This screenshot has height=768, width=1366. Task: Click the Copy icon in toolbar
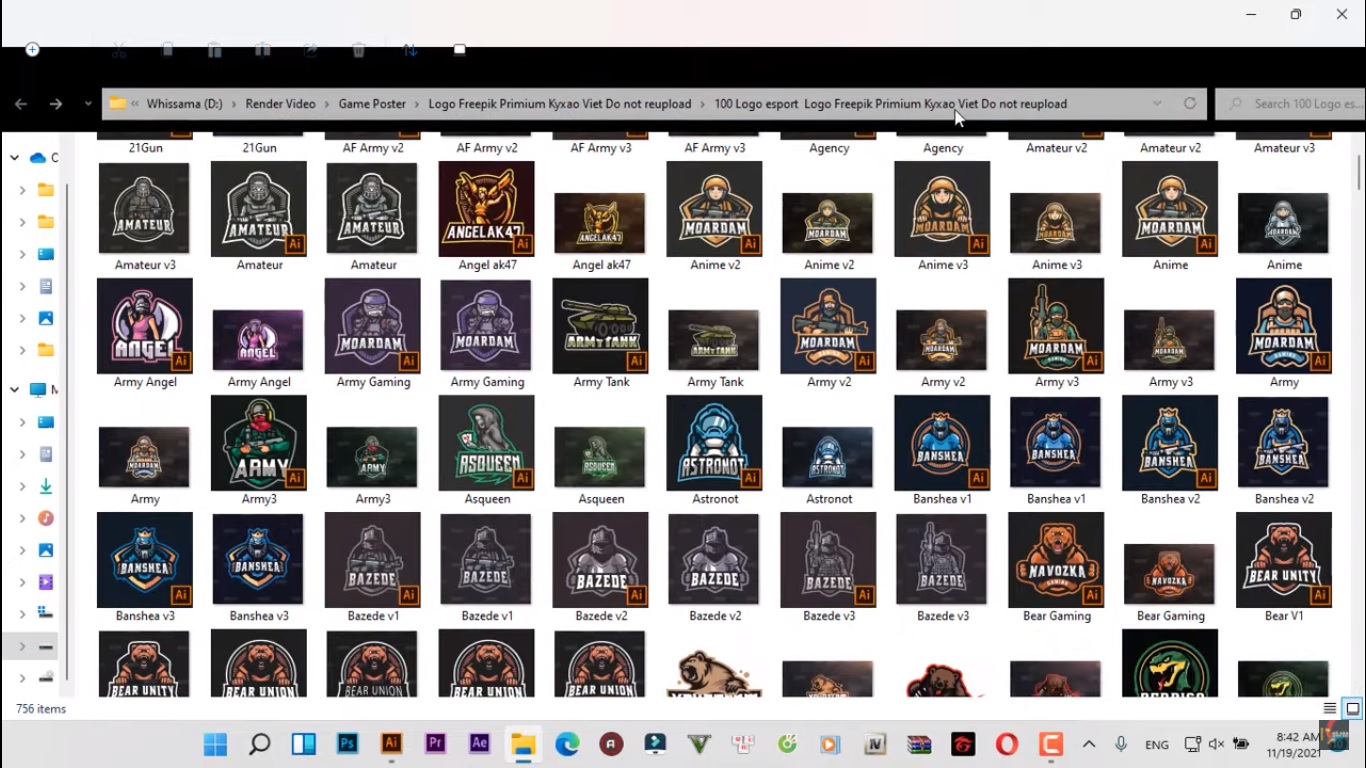point(168,49)
